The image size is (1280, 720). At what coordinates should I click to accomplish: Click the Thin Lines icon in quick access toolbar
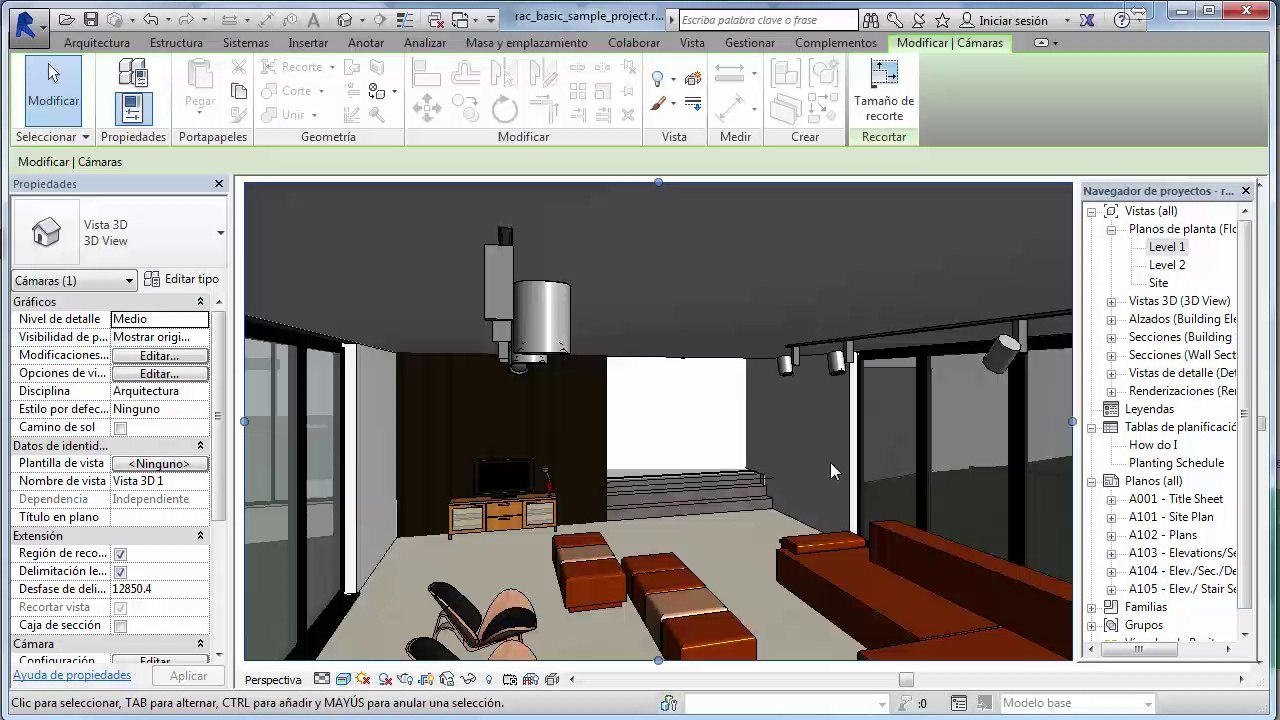407,20
